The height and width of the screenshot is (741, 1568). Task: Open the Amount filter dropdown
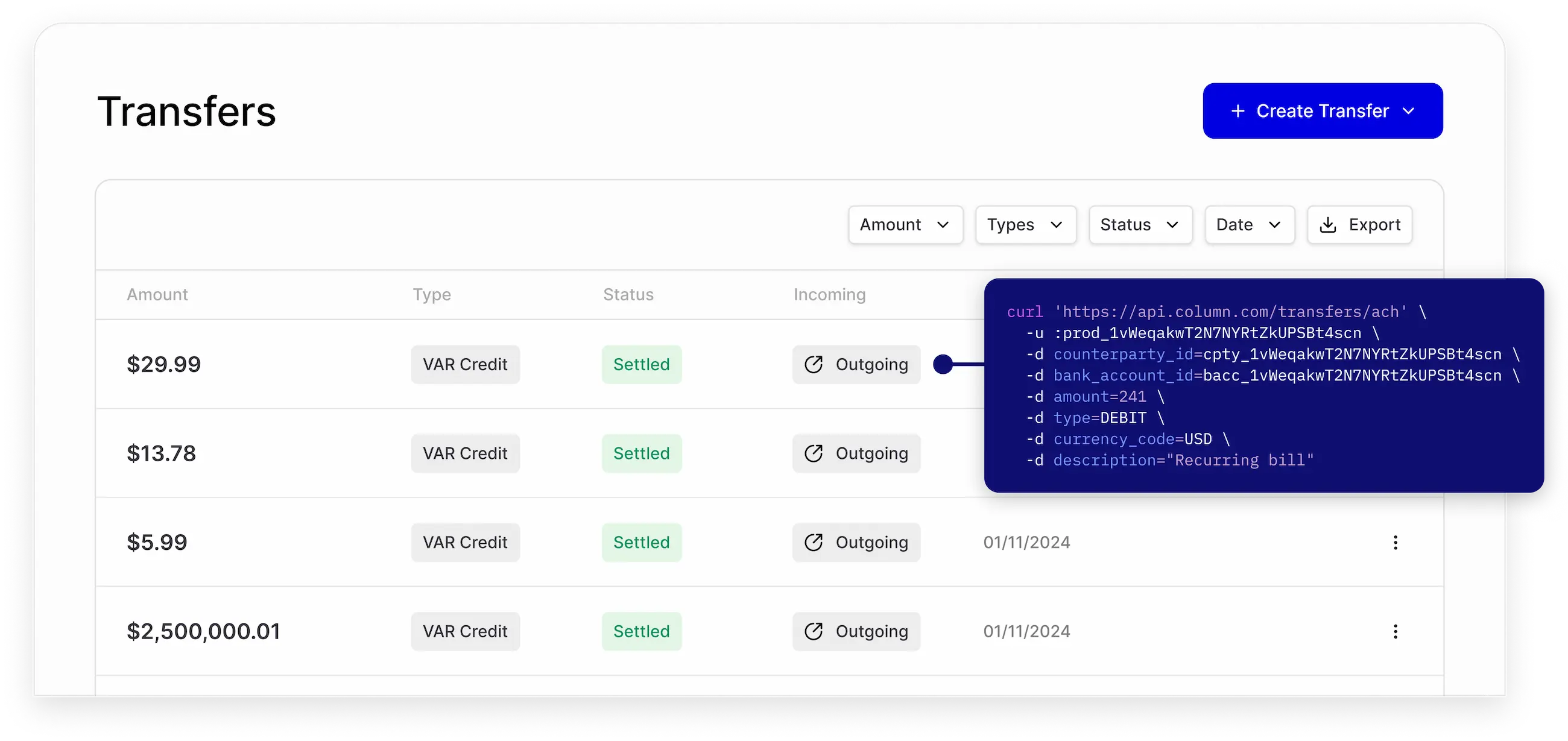click(905, 224)
